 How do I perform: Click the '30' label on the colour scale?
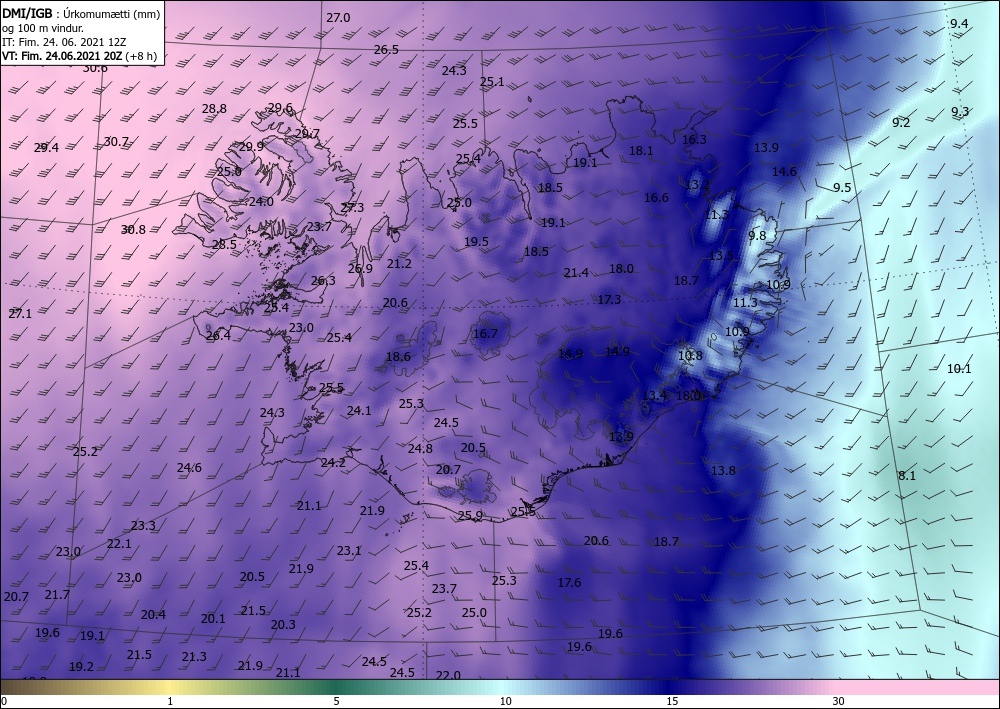[x=839, y=701]
